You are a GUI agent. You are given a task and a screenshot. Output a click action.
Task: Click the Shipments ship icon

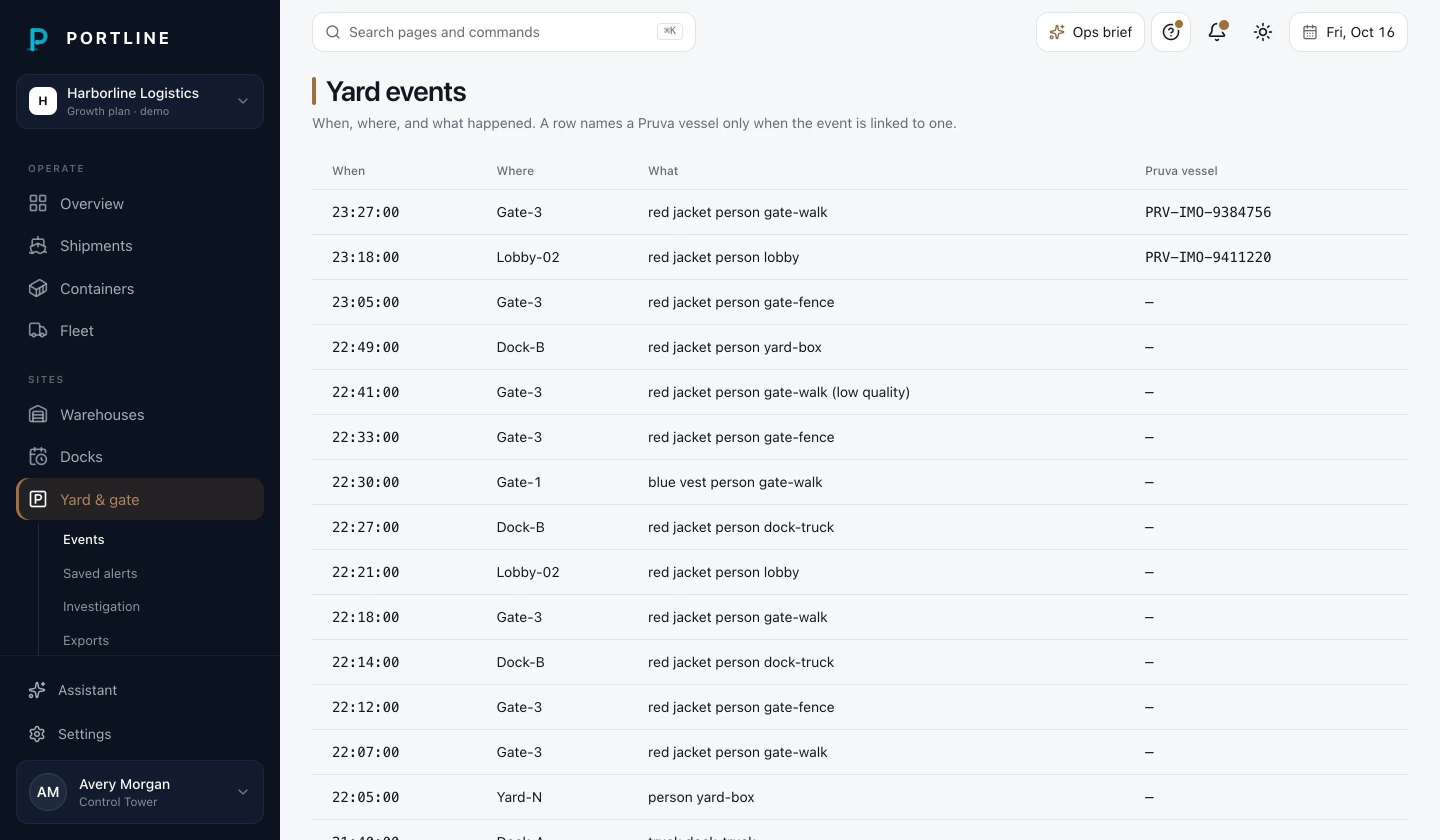click(37, 245)
